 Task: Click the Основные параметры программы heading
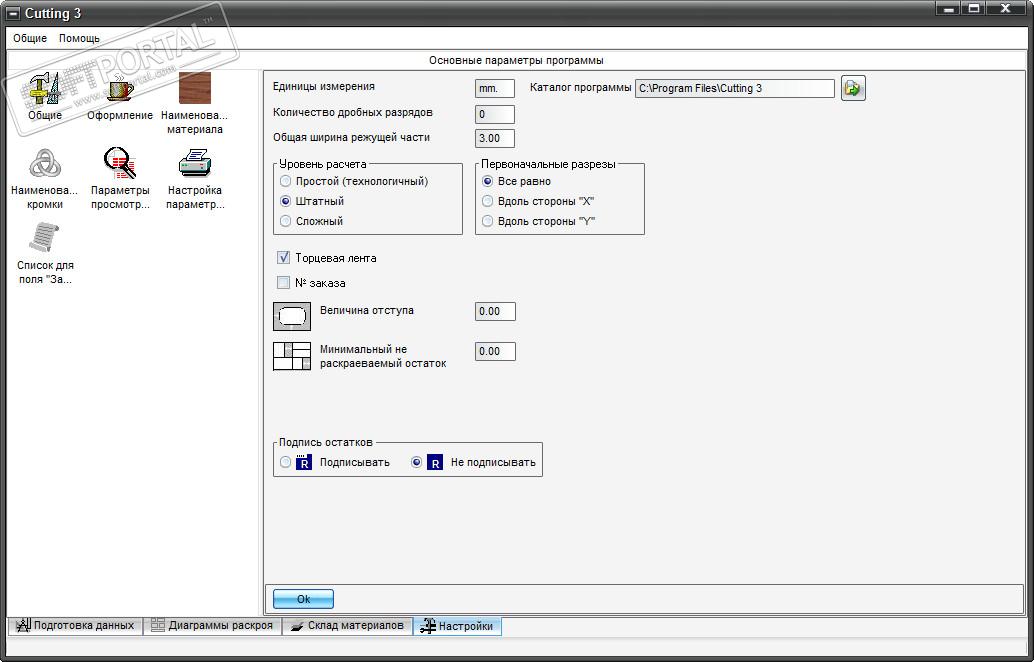[x=516, y=61]
